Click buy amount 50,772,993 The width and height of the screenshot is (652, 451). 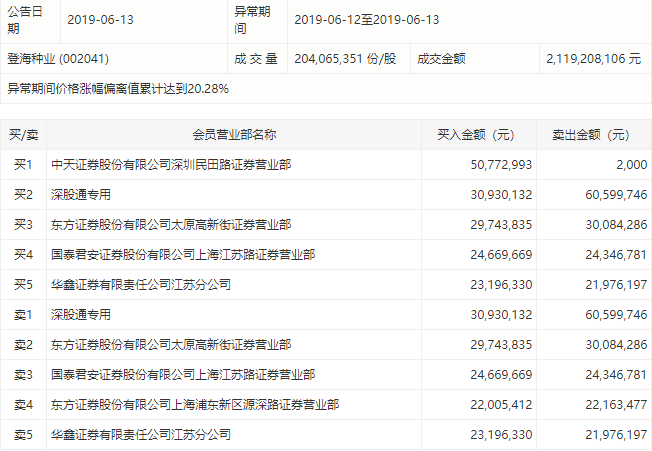[501, 165]
